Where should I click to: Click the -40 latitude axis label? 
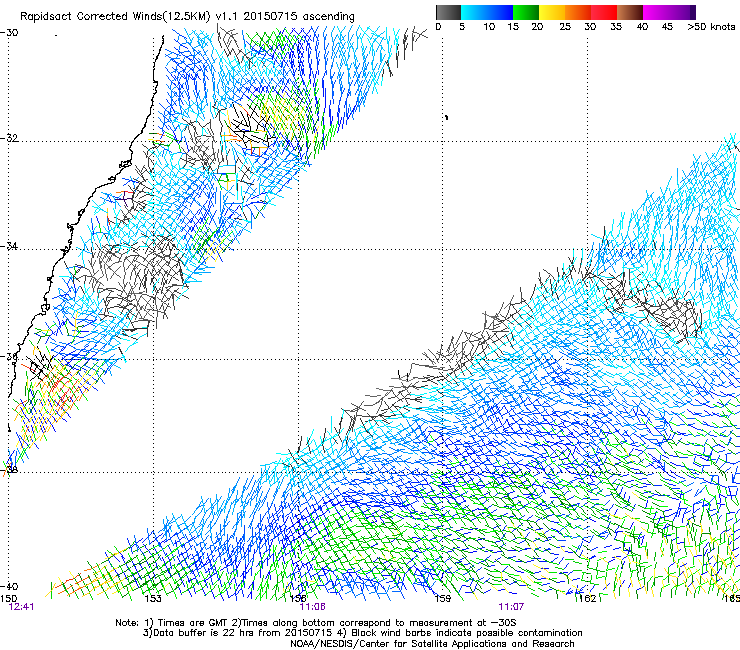point(9,586)
